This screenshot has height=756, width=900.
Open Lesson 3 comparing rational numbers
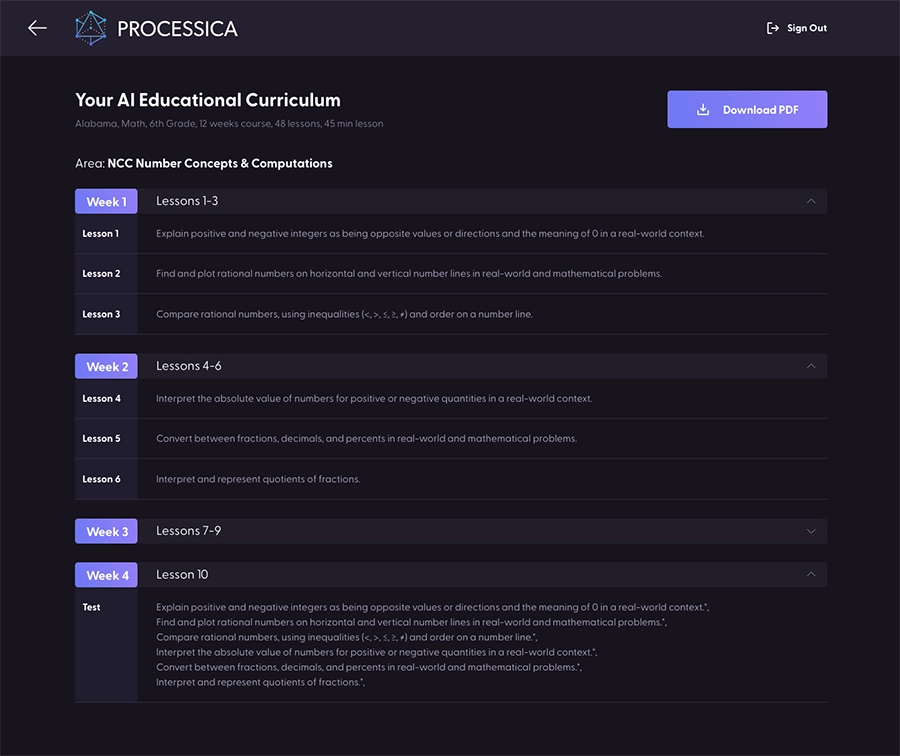pyautogui.click(x=344, y=314)
